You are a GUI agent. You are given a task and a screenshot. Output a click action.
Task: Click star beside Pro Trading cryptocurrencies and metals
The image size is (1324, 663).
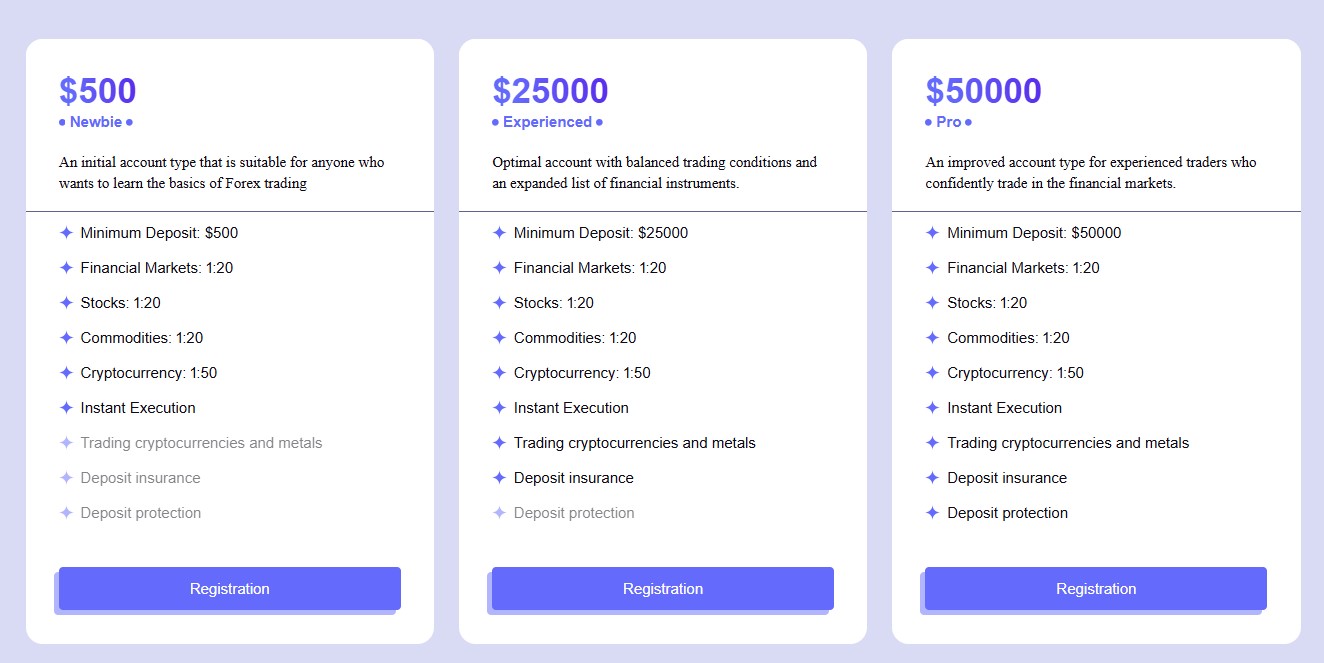[x=932, y=443]
